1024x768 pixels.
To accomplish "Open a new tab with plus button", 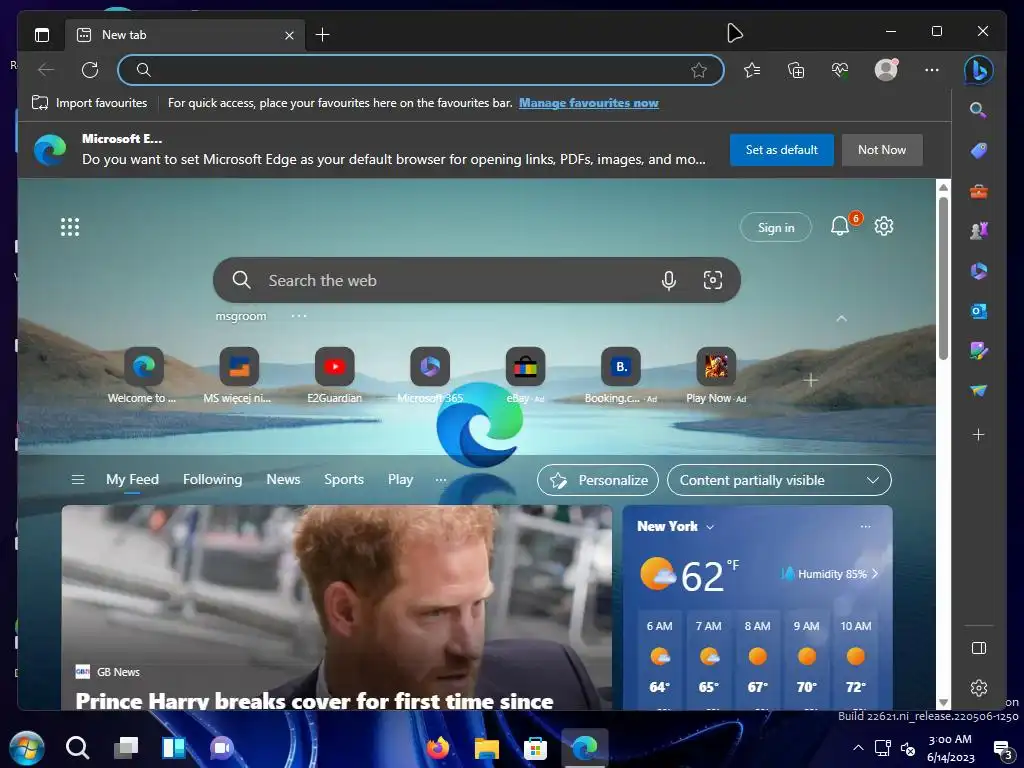I will click(323, 35).
